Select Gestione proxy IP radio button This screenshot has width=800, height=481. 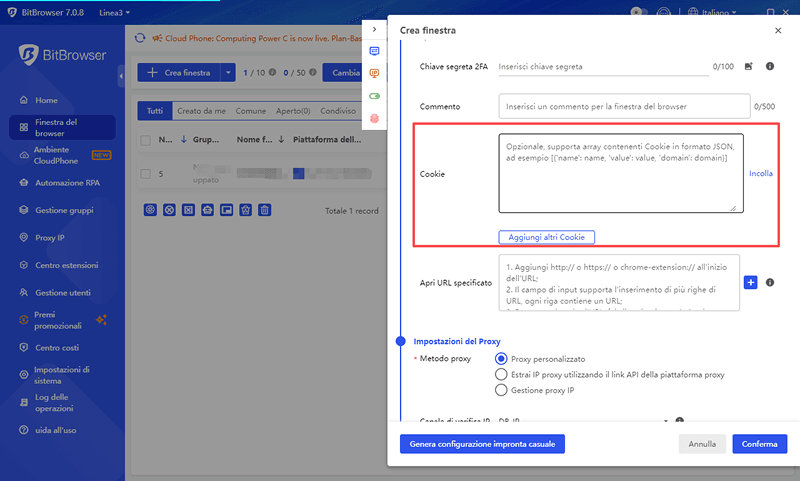501,390
